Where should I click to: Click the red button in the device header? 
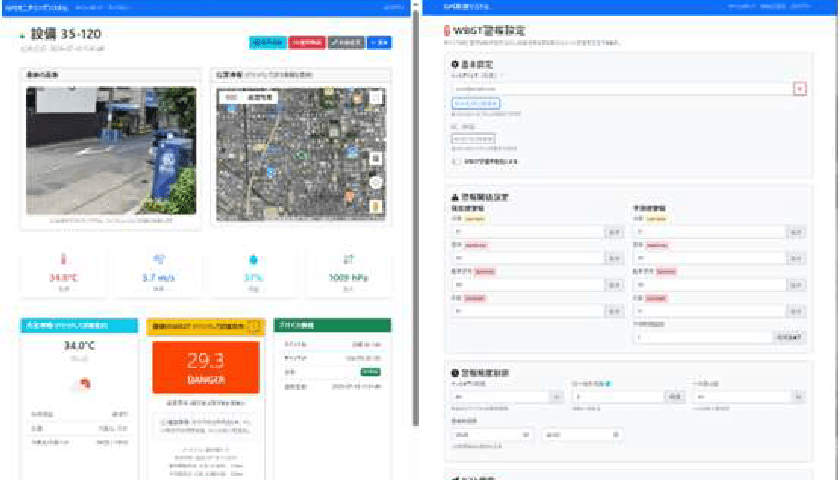click(308, 42)
